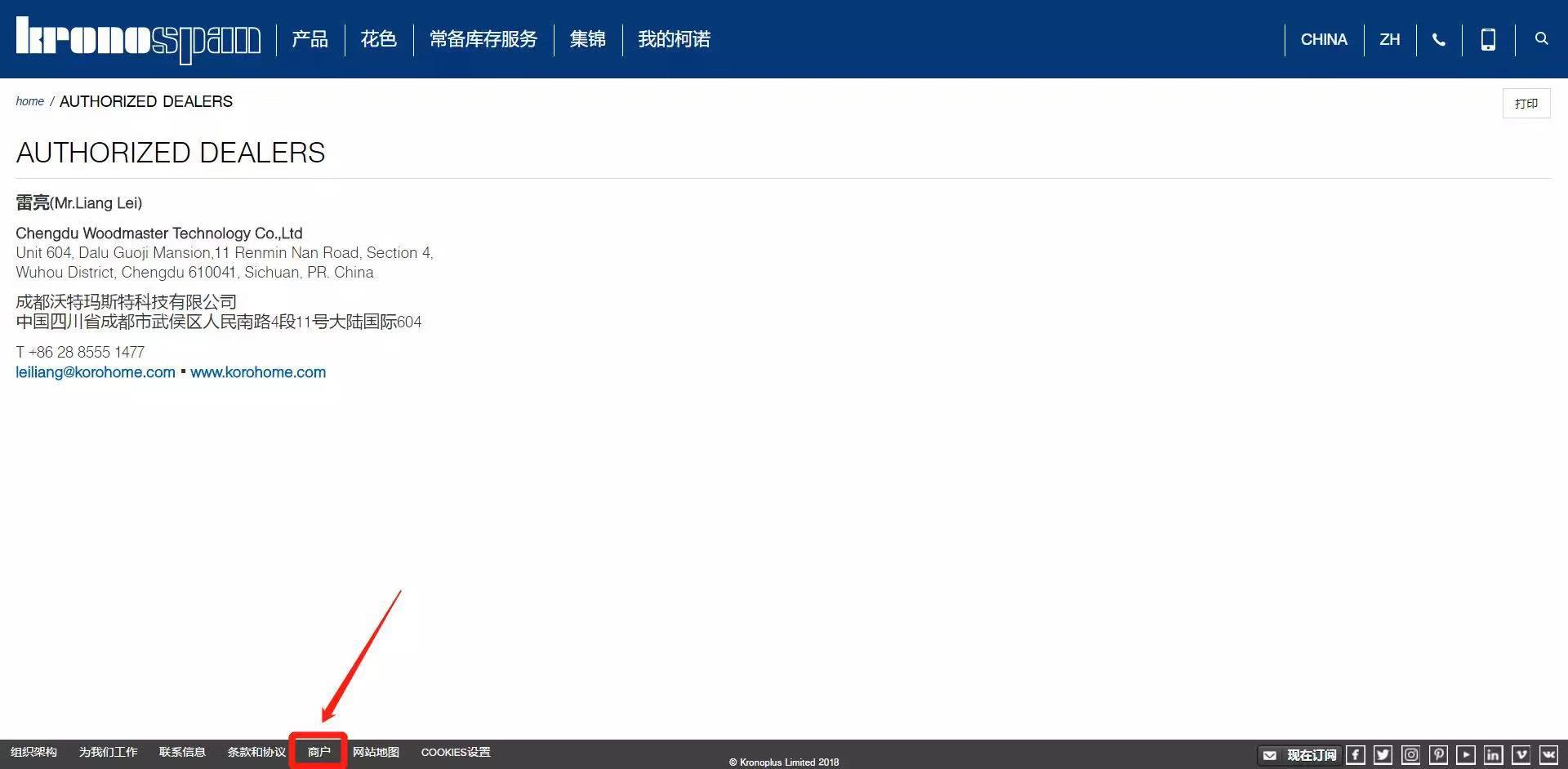
Task: Click the 打印 print button
Action: click(1526, 103)
